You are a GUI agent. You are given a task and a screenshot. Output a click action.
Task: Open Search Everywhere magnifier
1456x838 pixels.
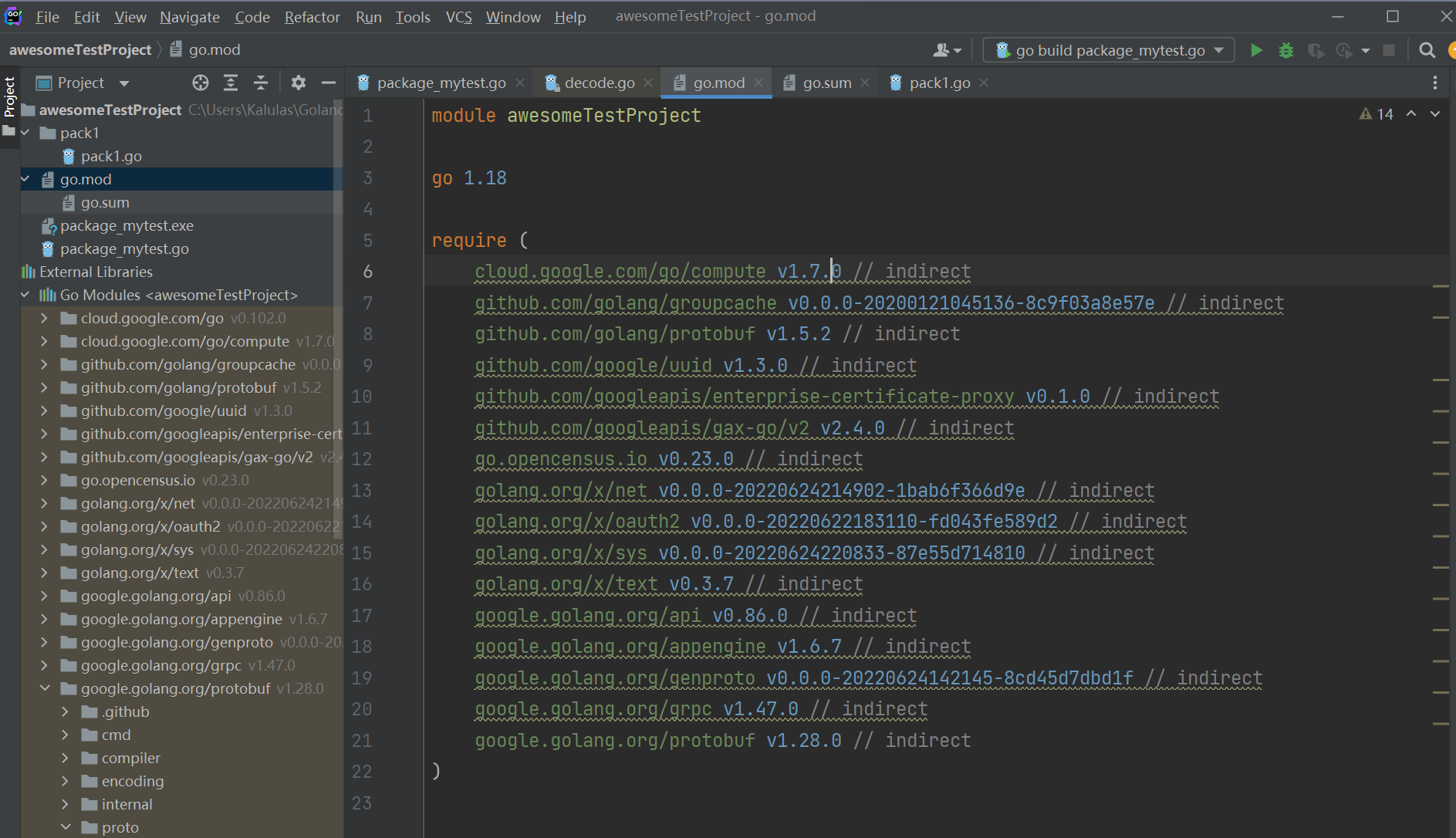pos(1427,50)
